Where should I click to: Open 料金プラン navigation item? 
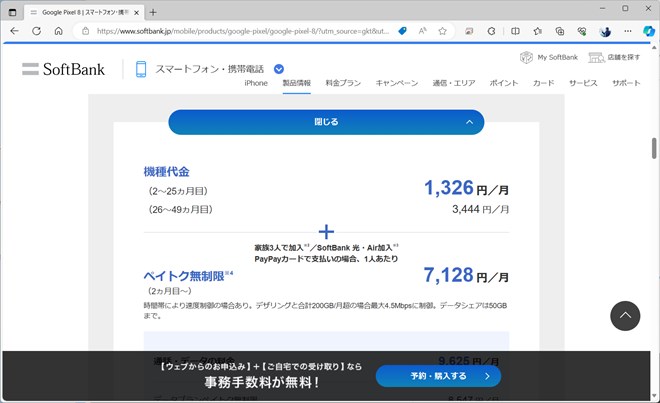pos(343,83)
